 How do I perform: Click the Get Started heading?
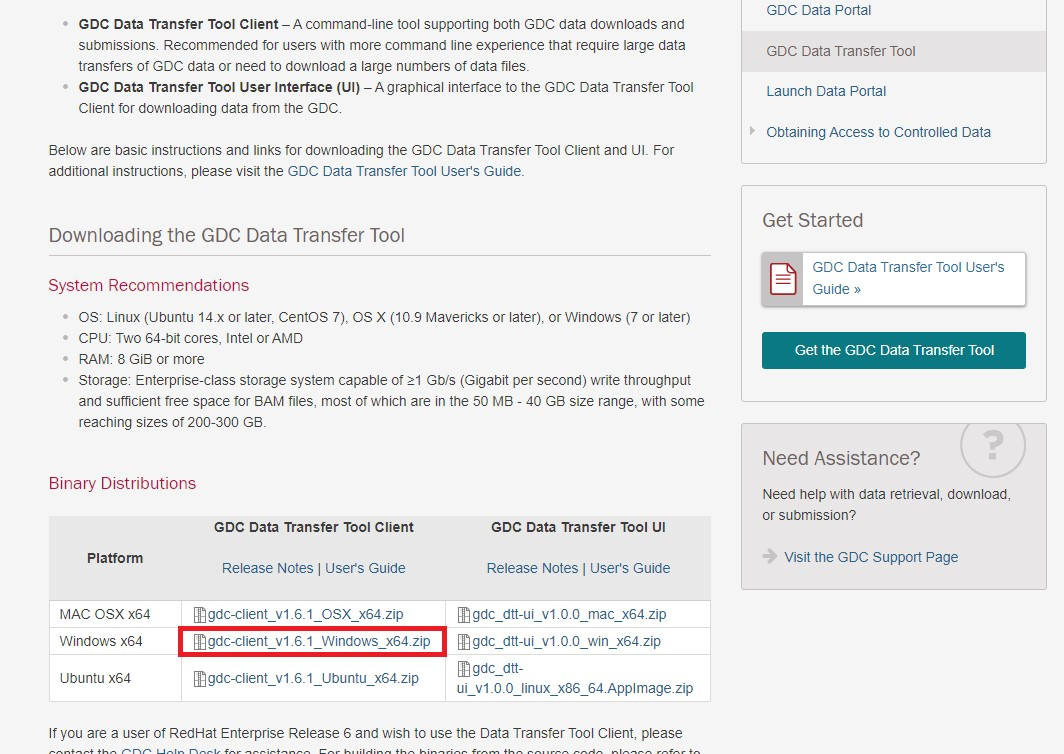[812, 221]
